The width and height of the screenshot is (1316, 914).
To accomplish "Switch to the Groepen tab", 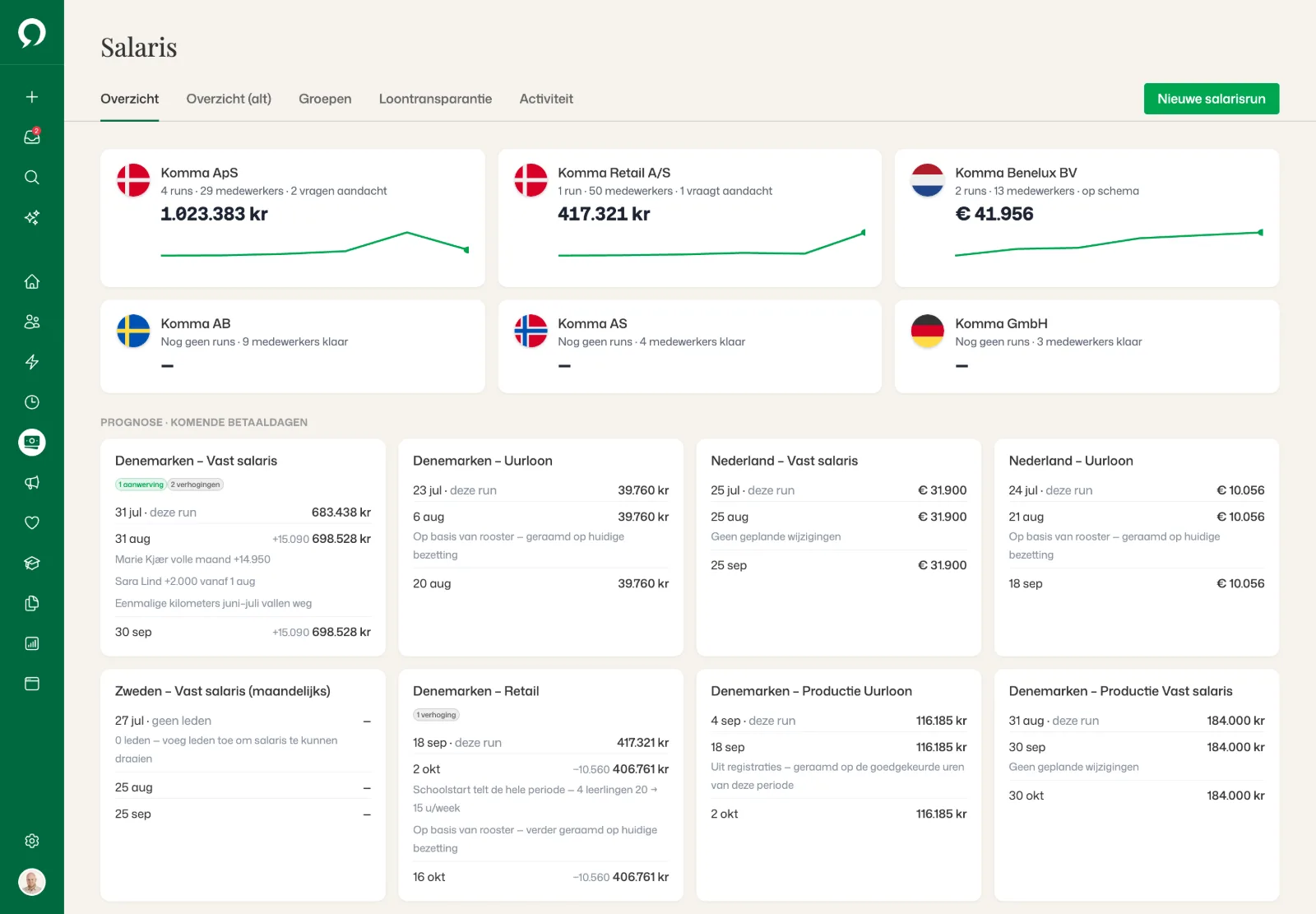I will click(x=325, y=99).
